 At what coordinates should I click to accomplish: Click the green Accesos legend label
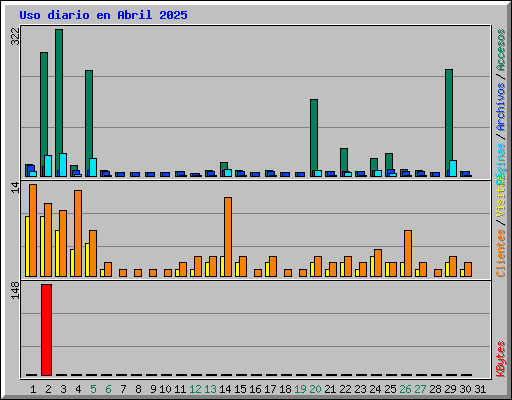coord(501,50)
